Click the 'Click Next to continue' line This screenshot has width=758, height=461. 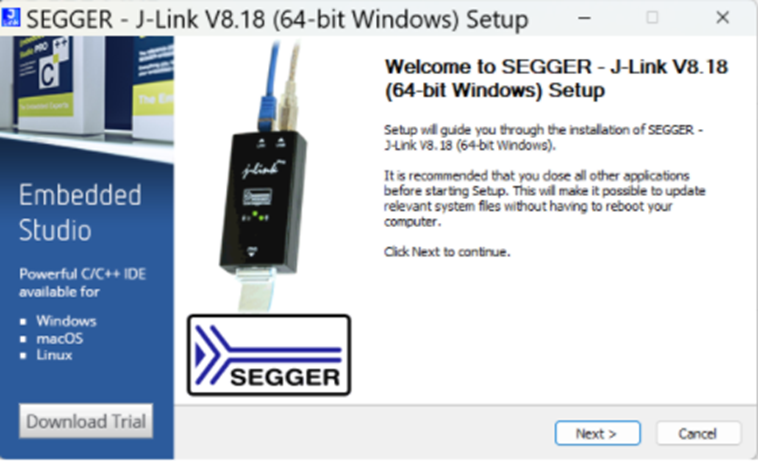point(447,252)
